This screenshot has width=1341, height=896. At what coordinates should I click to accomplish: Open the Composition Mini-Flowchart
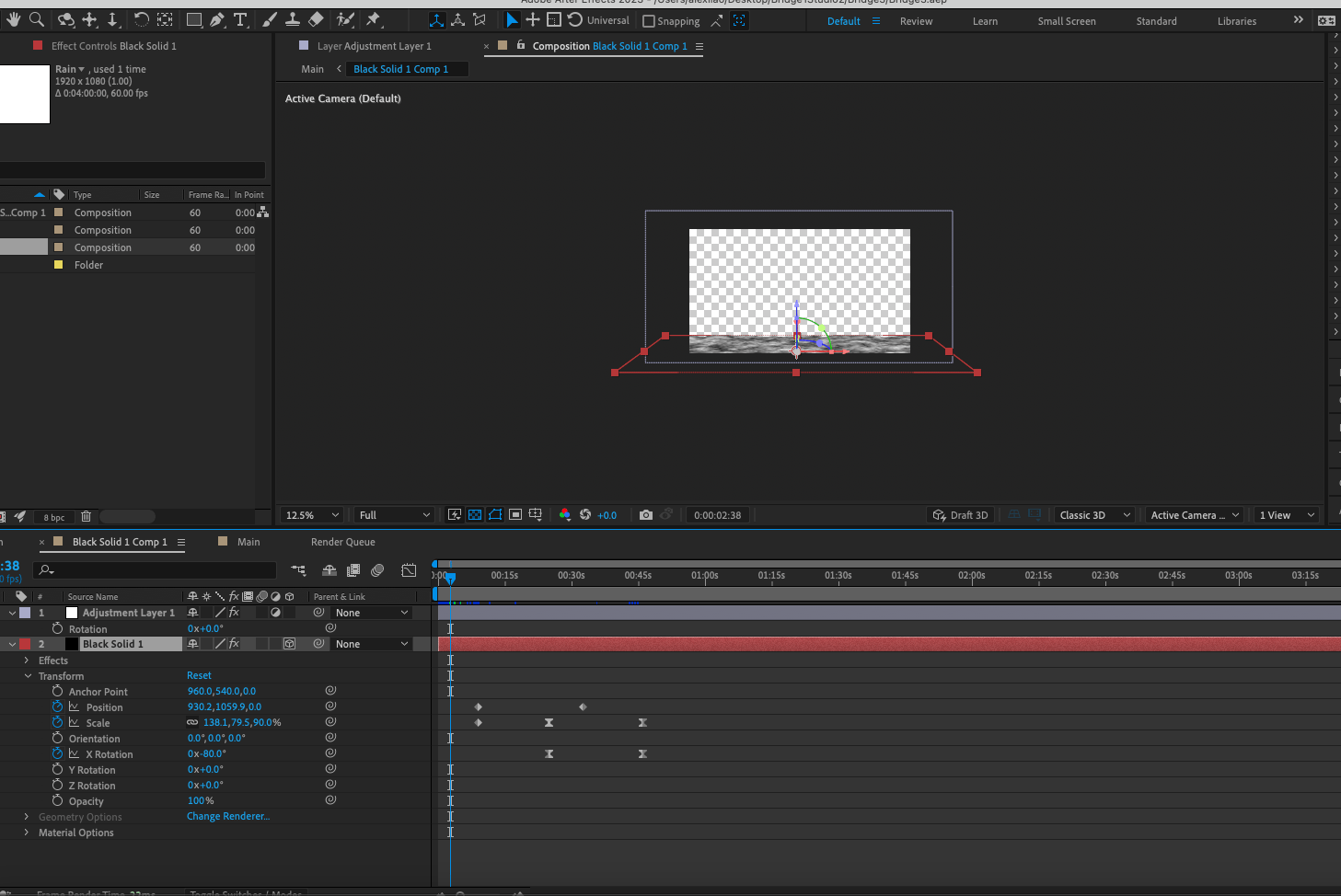click(298, 570)
